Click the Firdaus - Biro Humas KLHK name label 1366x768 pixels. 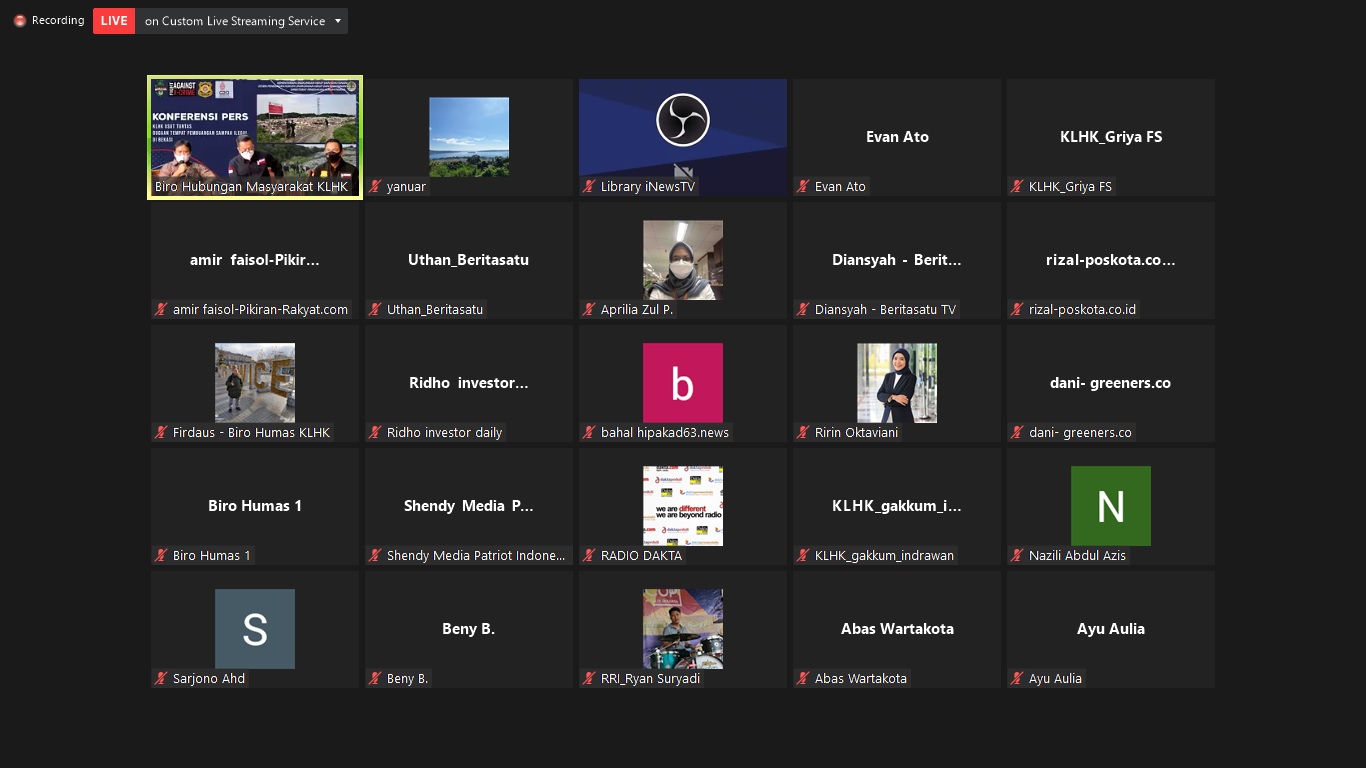click(250, 433)
